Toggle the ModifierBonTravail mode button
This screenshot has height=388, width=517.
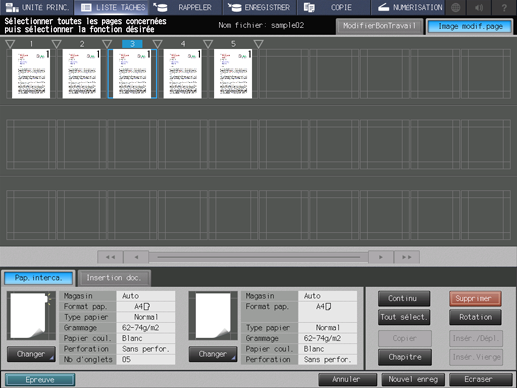coord(379,26)
